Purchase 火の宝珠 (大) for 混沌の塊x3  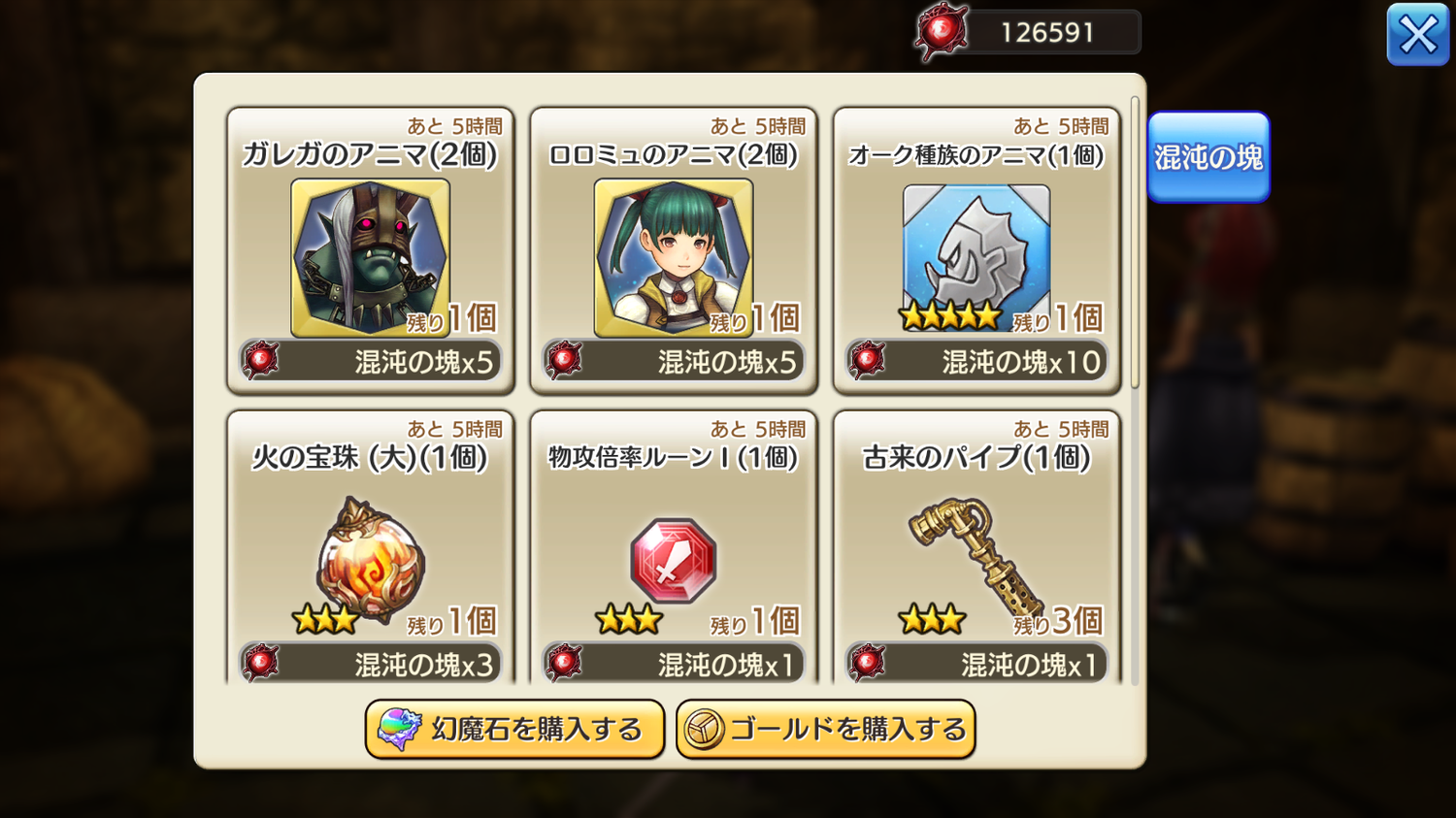point(371,664)
